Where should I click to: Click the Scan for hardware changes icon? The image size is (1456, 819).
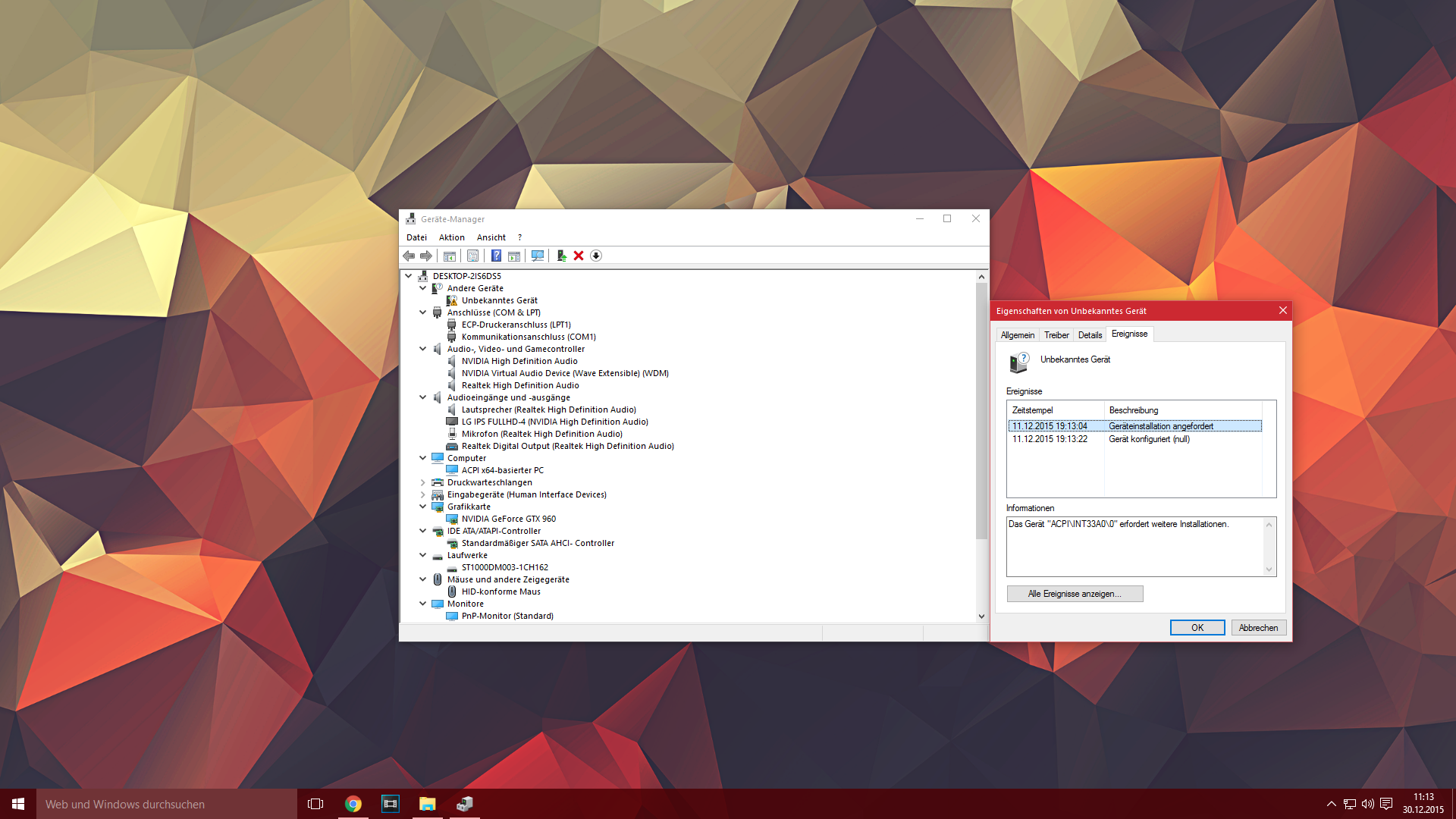tap(538, 256)
